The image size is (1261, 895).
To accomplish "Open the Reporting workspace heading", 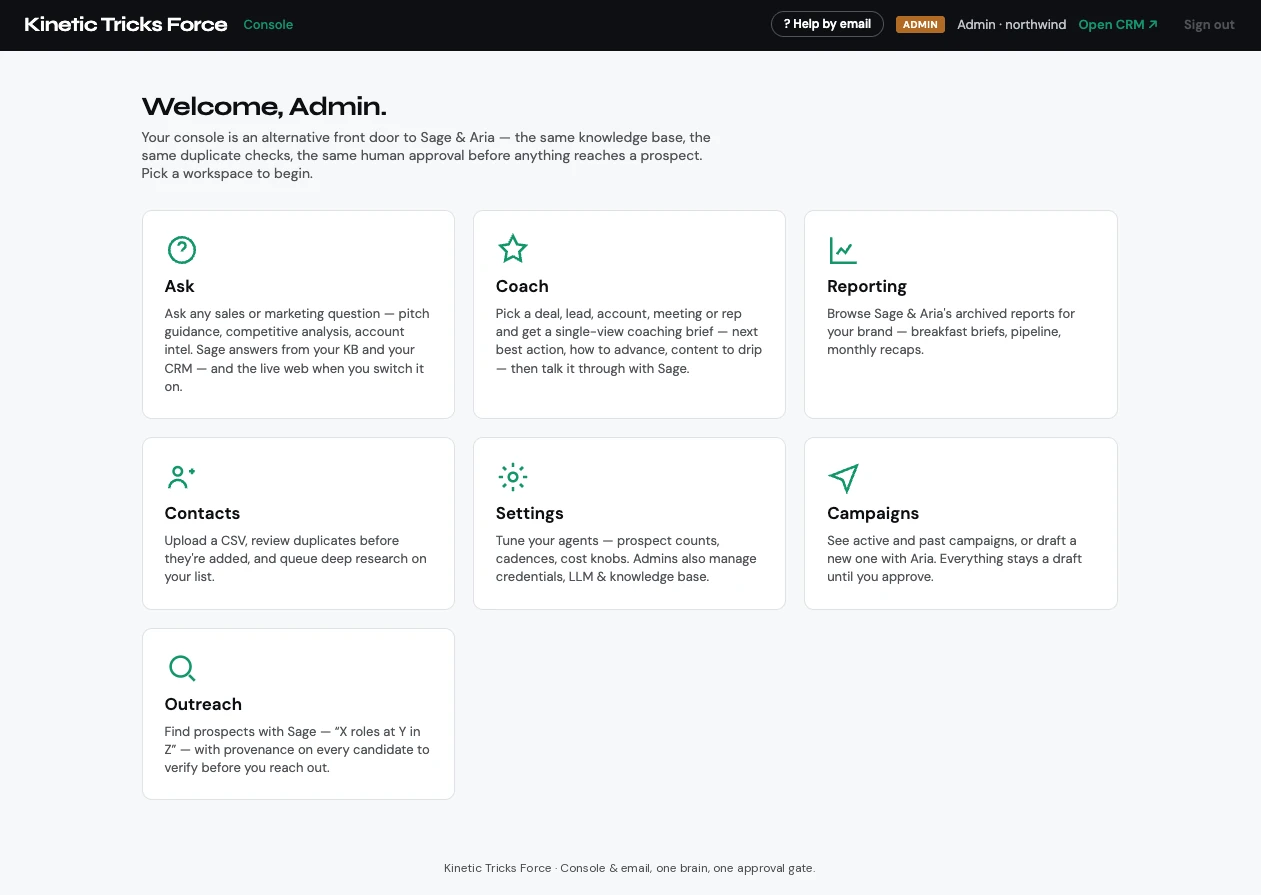I will tap(867, 286).
